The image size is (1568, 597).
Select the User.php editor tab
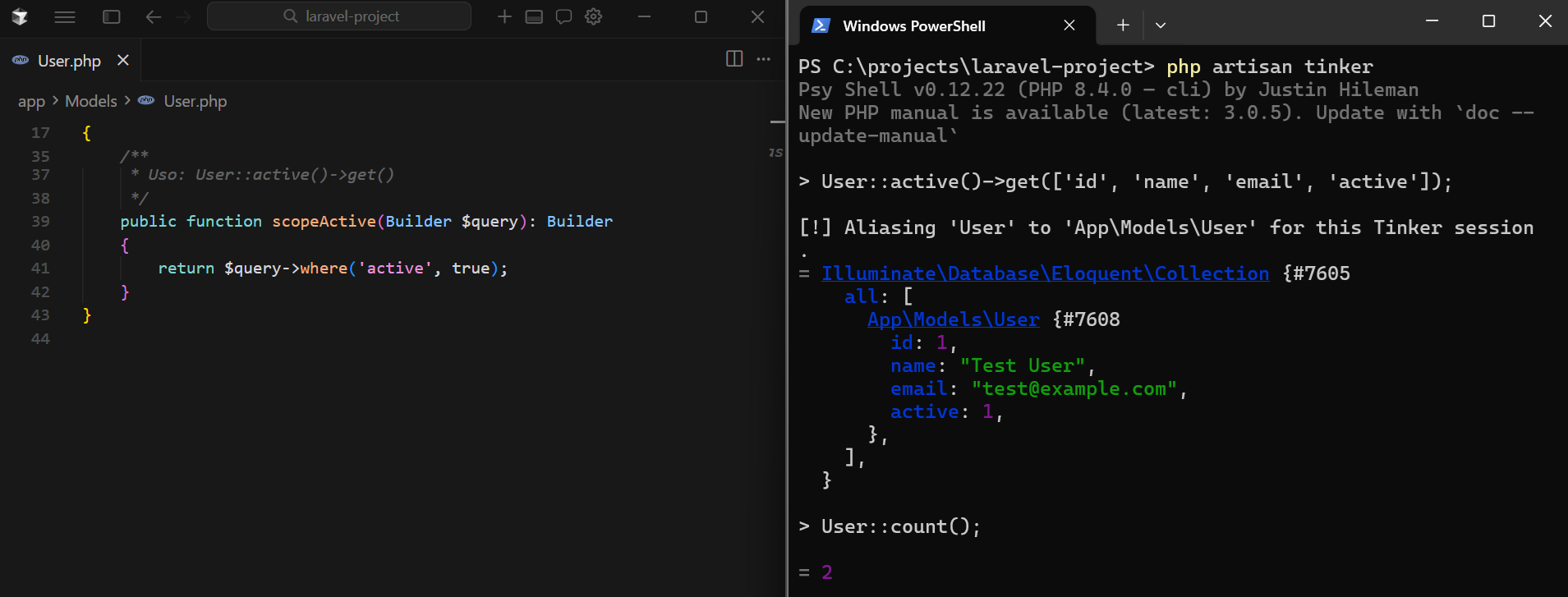click(x=71, y=61)
